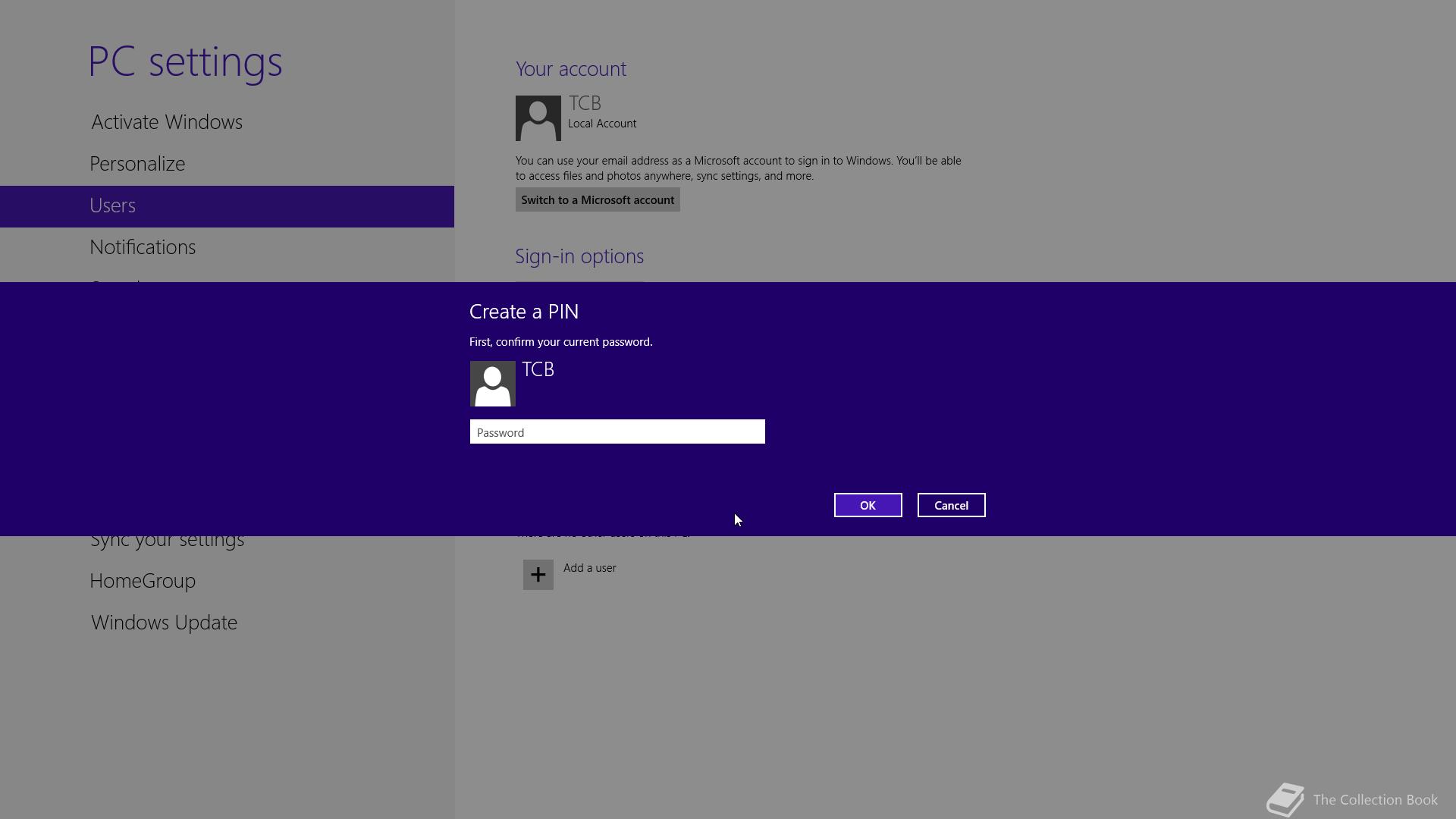Open the Notifications section
1456x819 pixels.
click(143, 247)
